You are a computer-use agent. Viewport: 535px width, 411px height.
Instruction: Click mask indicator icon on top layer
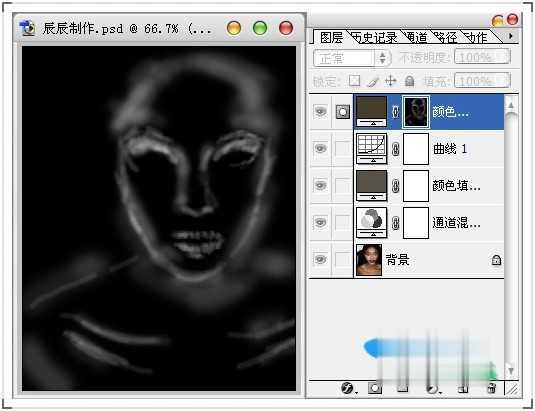pyautogui.click(x=343, y=112)
